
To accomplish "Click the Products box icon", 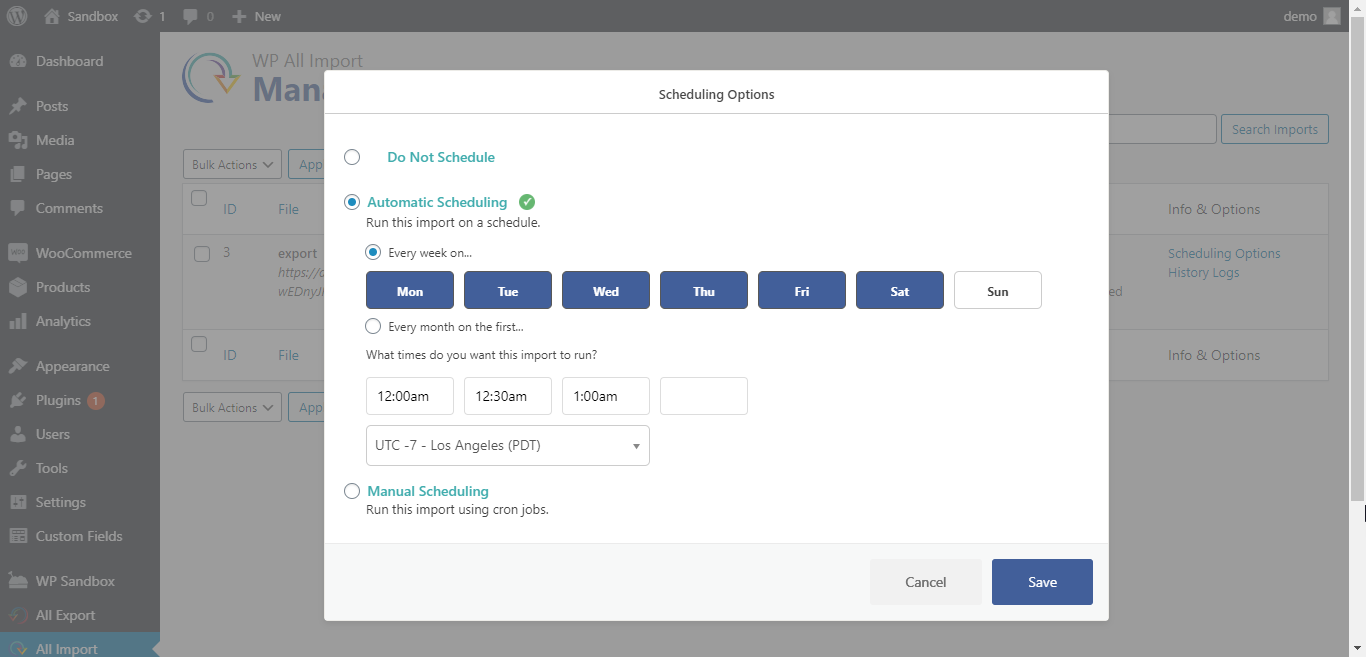I will 18,287.
